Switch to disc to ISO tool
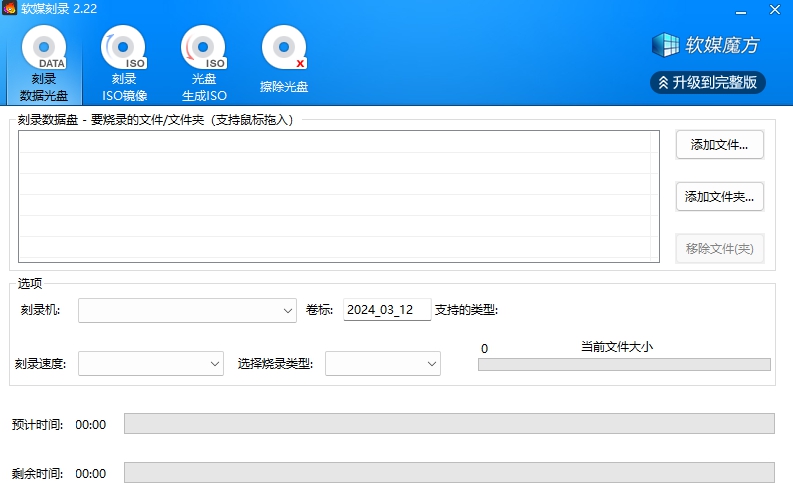 pyautogui.click(x=204, y=63)
